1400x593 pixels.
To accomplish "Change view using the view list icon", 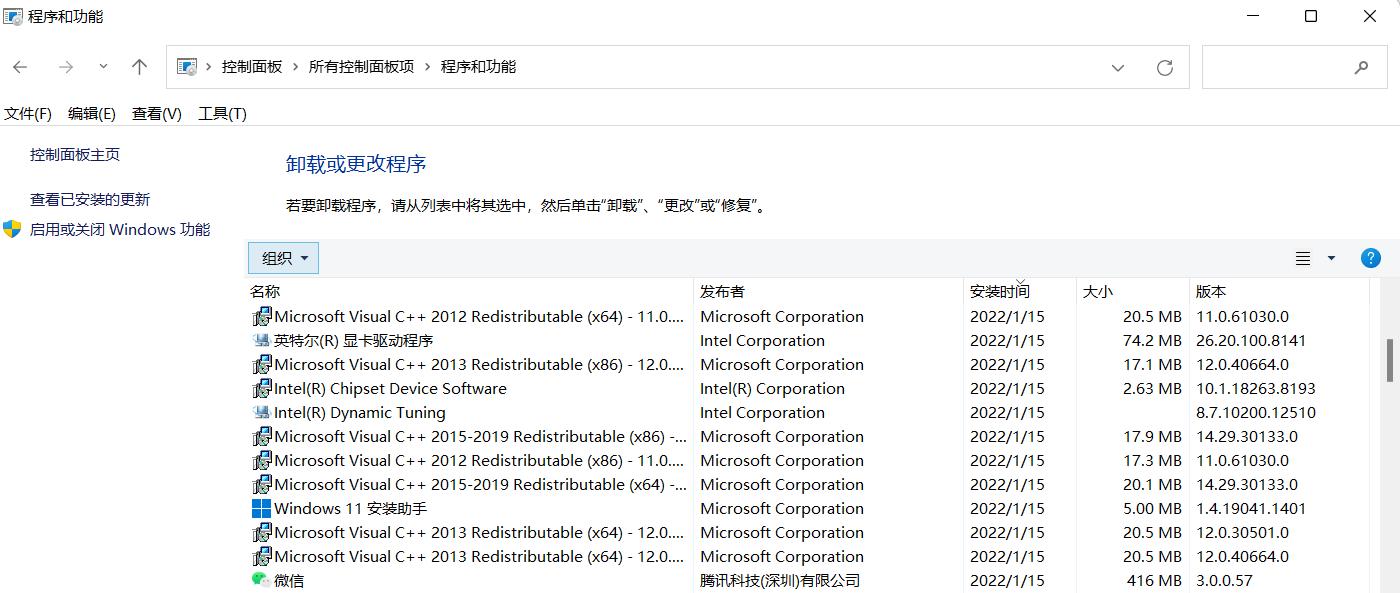I will tap(1303, 258).
